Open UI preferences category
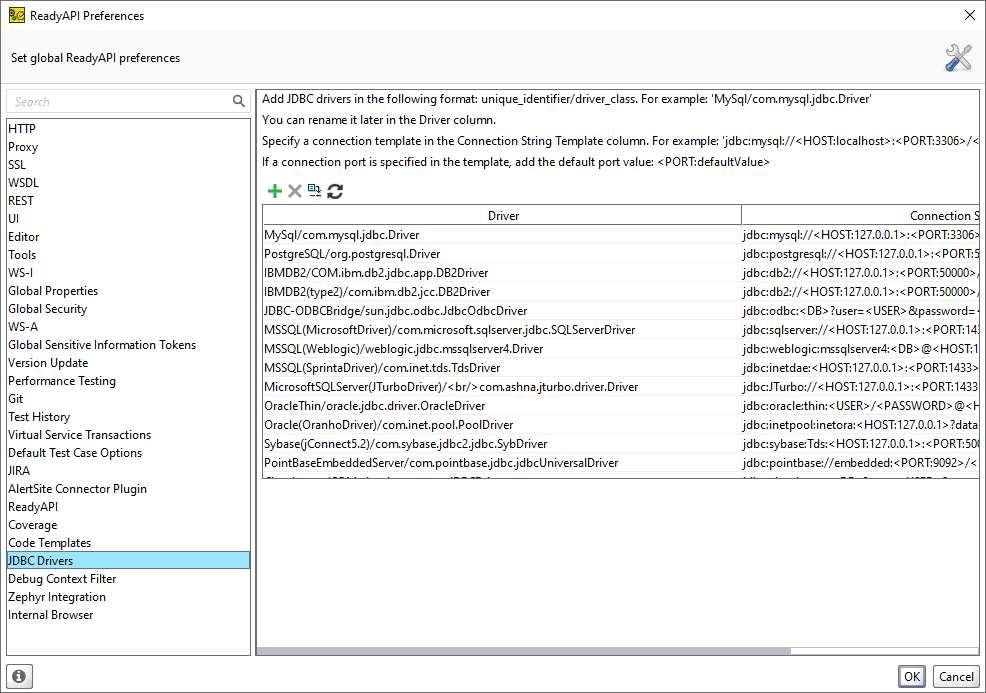986x693 pixels. point(128,219)
